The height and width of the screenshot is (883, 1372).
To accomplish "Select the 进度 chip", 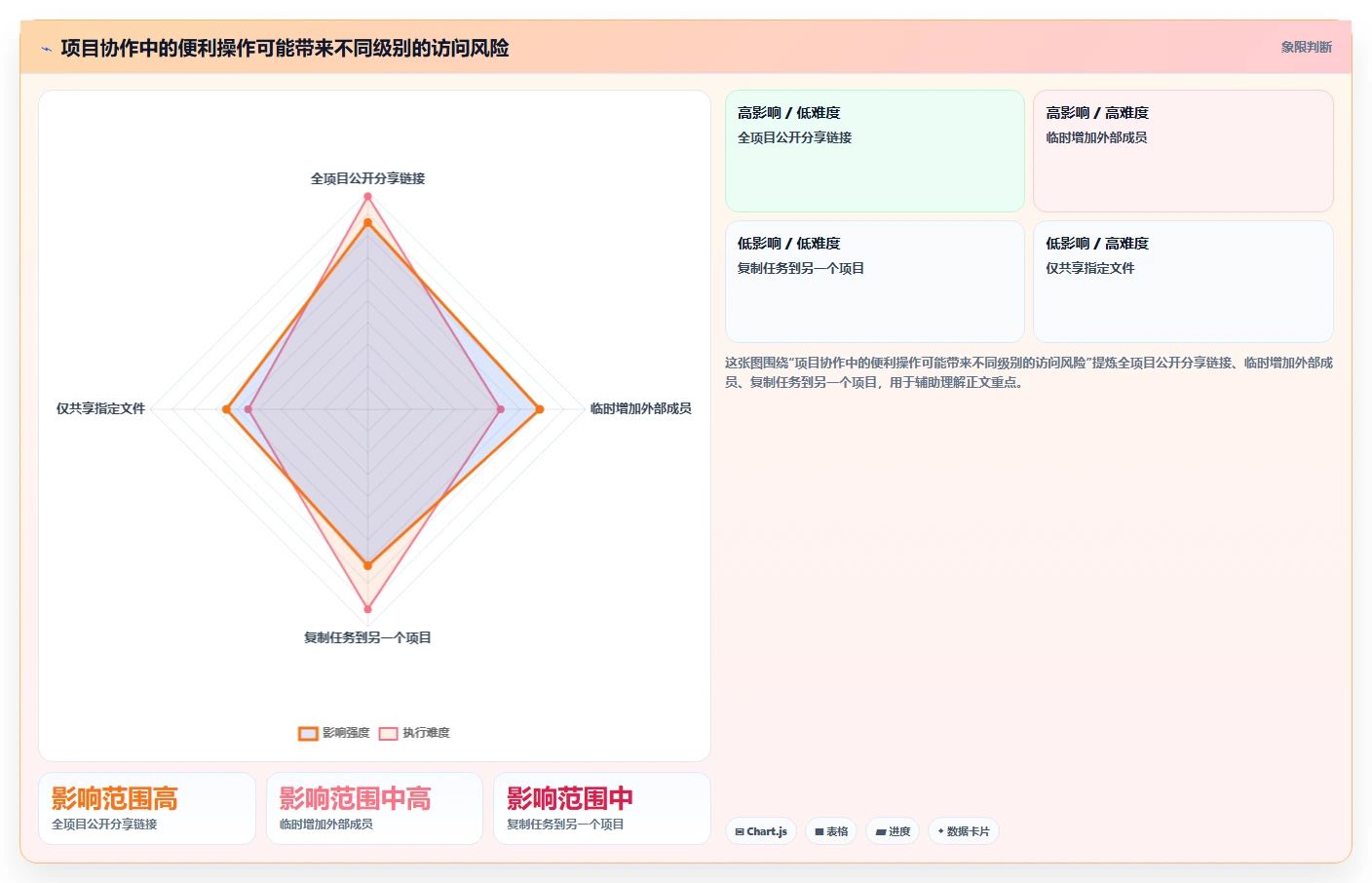I will pos(893,831).
